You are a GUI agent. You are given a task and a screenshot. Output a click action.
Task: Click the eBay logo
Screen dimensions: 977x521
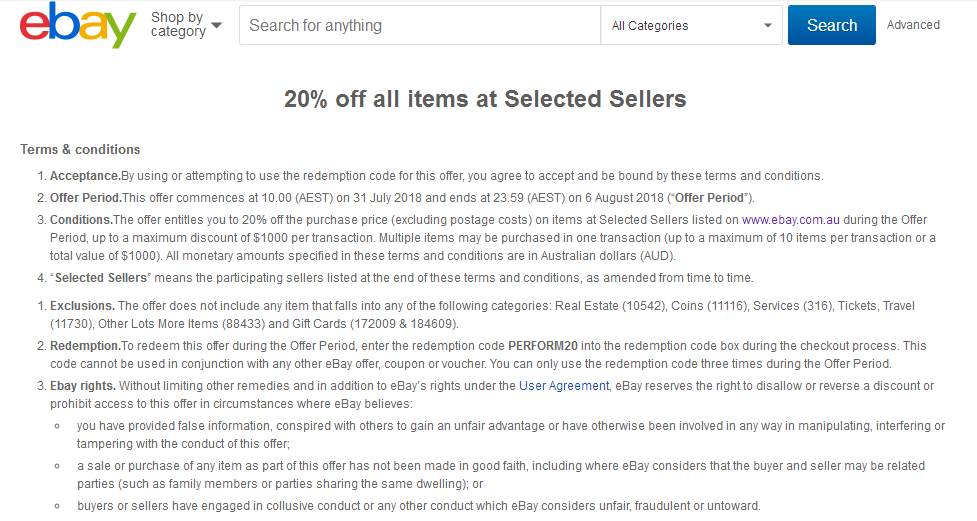[x=78, y=25]
